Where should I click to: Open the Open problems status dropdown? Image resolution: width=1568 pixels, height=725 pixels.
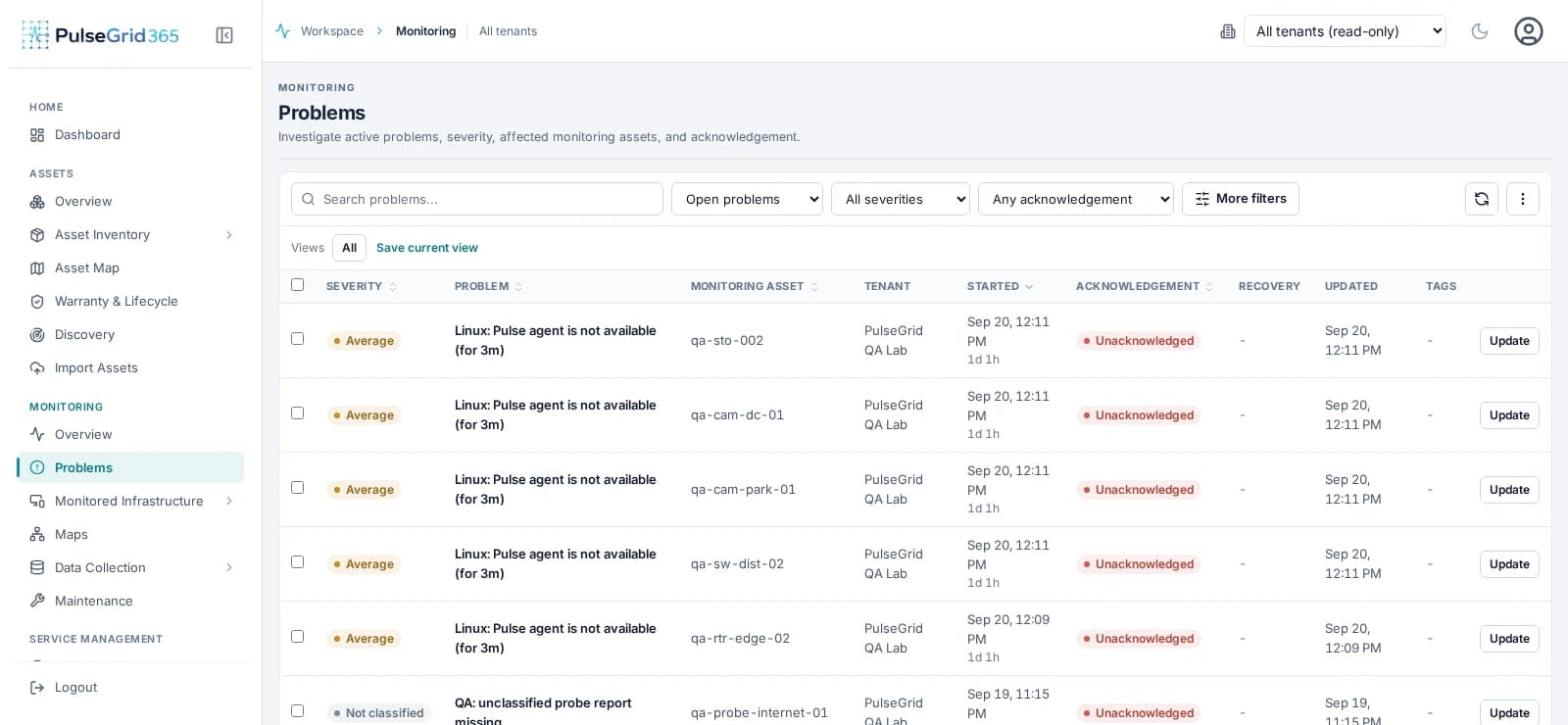click(x=747, y=199)
